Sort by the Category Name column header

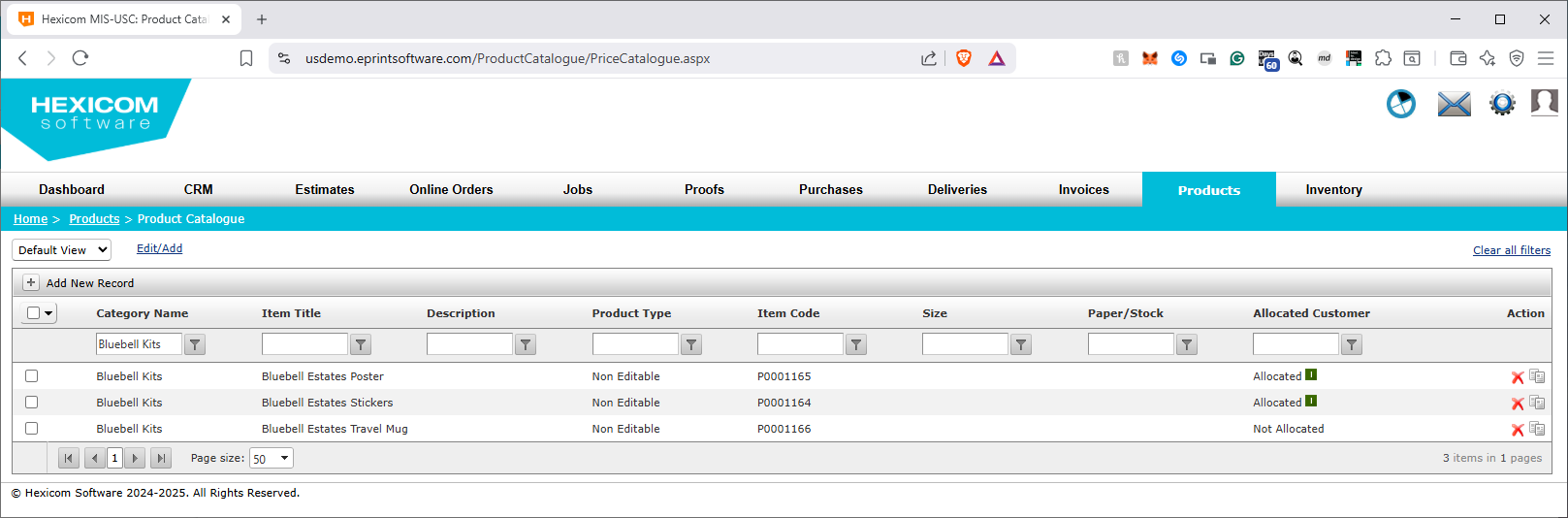point(143,313)
